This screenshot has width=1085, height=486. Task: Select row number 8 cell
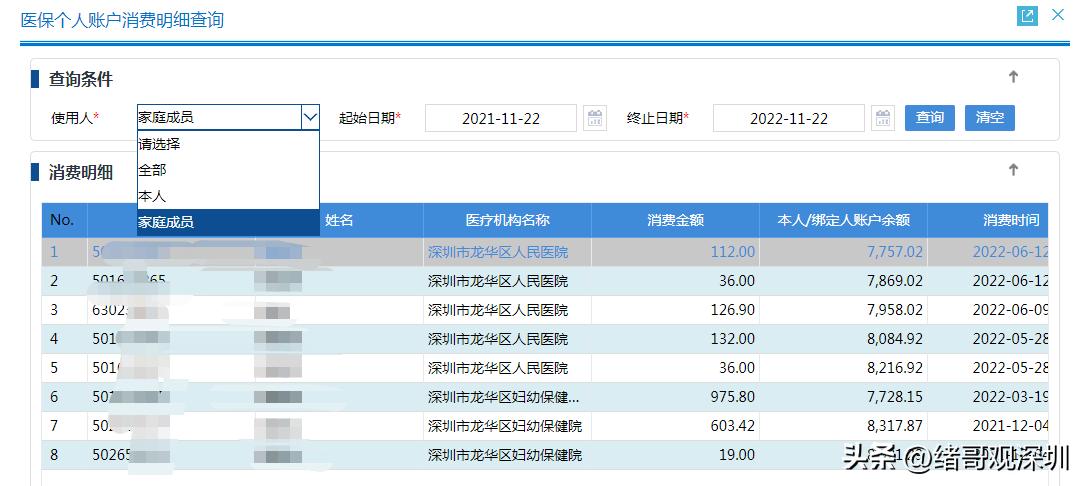click(64, 456)
